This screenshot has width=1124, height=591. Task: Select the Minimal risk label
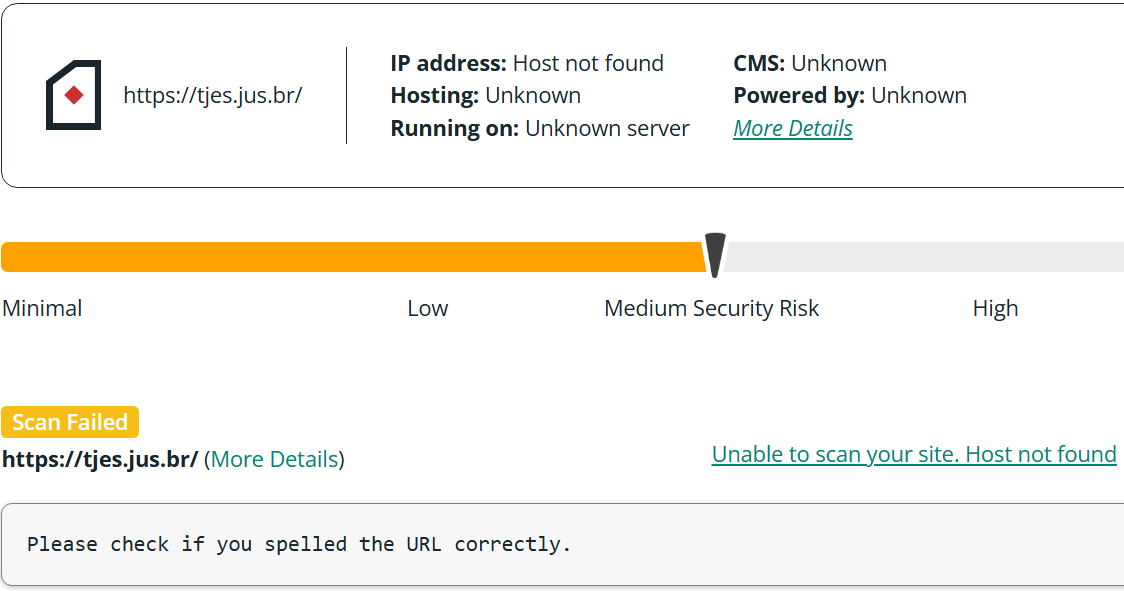(x=42, y=308)
